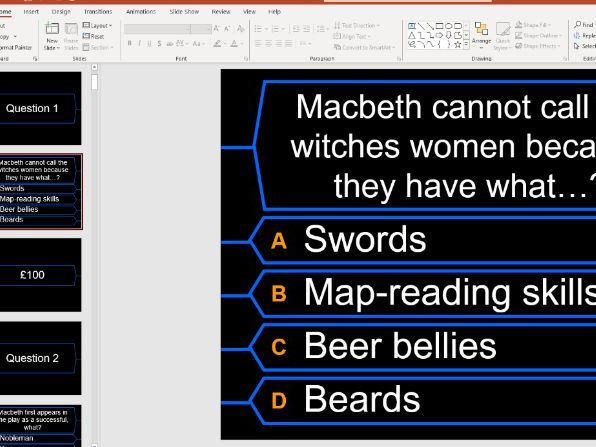The image size is (596, 447).
Task: Switch to the Design tab
Action: pos(61,12)
